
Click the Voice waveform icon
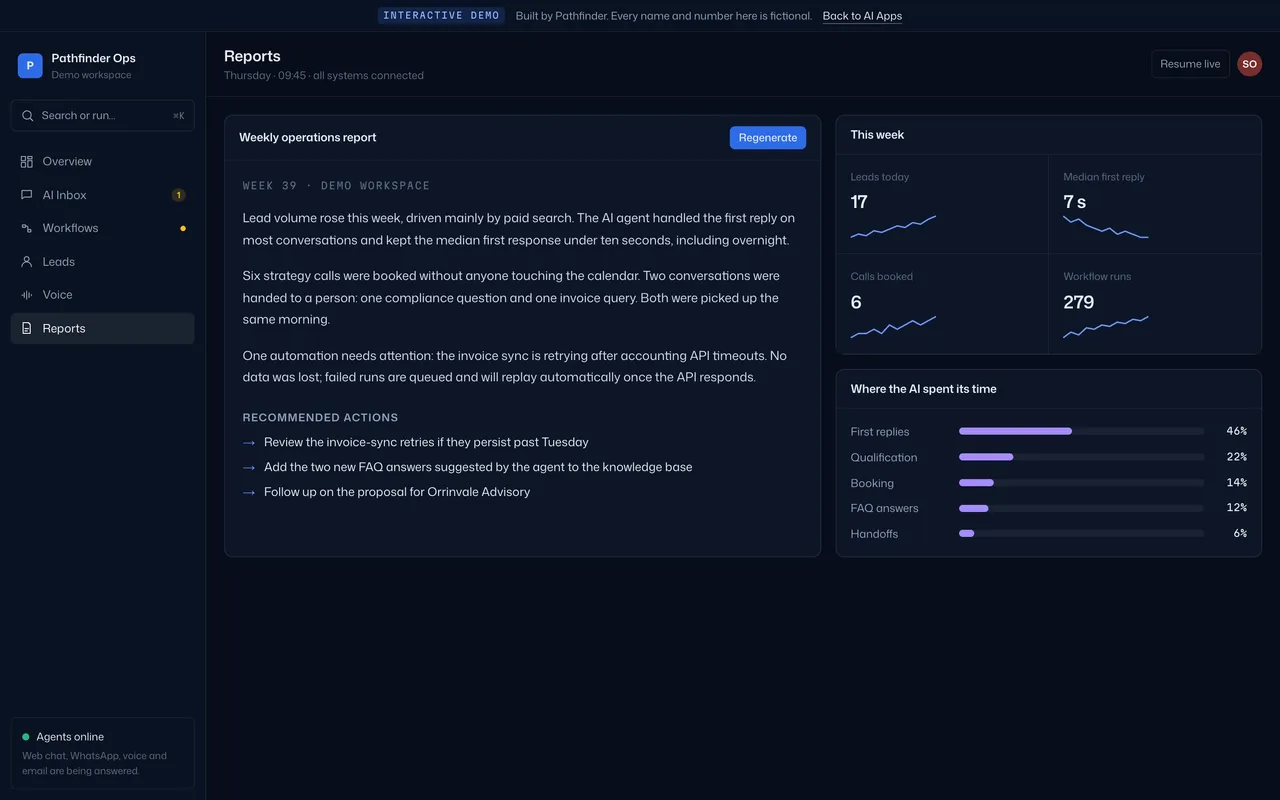click(27, 295)
